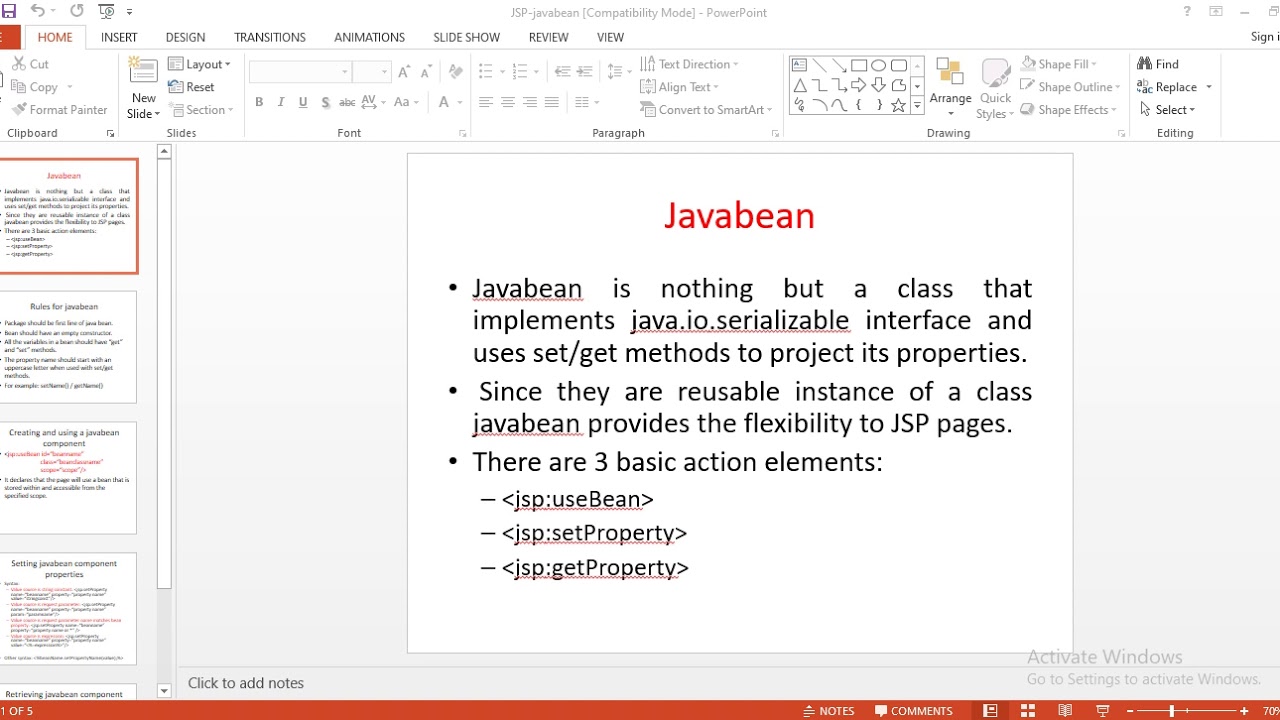Toggle Justify paragraph alignment
Viewport: 1280px width, 720px height.
[x=552, y=102]
